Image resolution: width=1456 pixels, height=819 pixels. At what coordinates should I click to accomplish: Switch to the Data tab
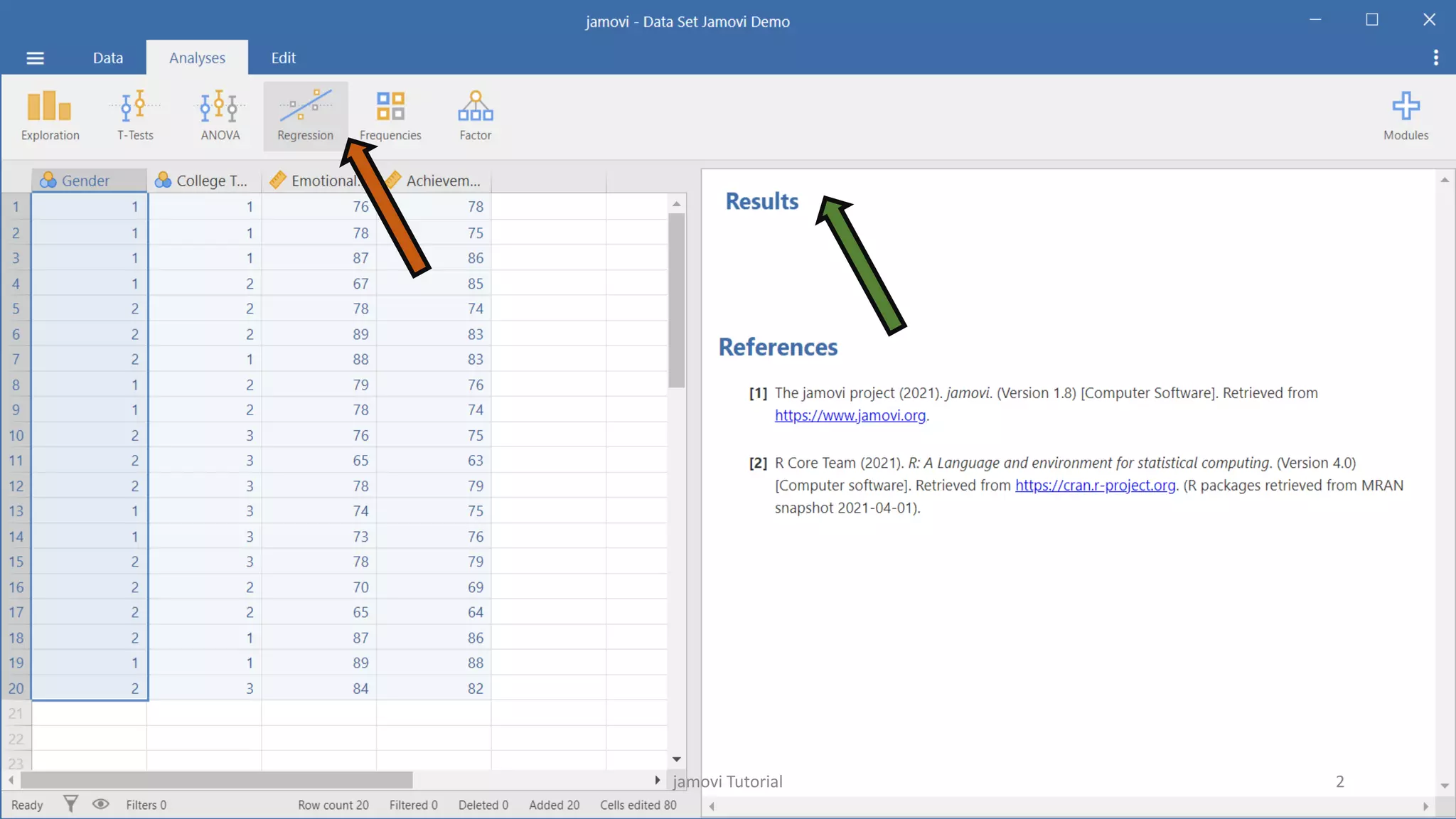point(108,58)
